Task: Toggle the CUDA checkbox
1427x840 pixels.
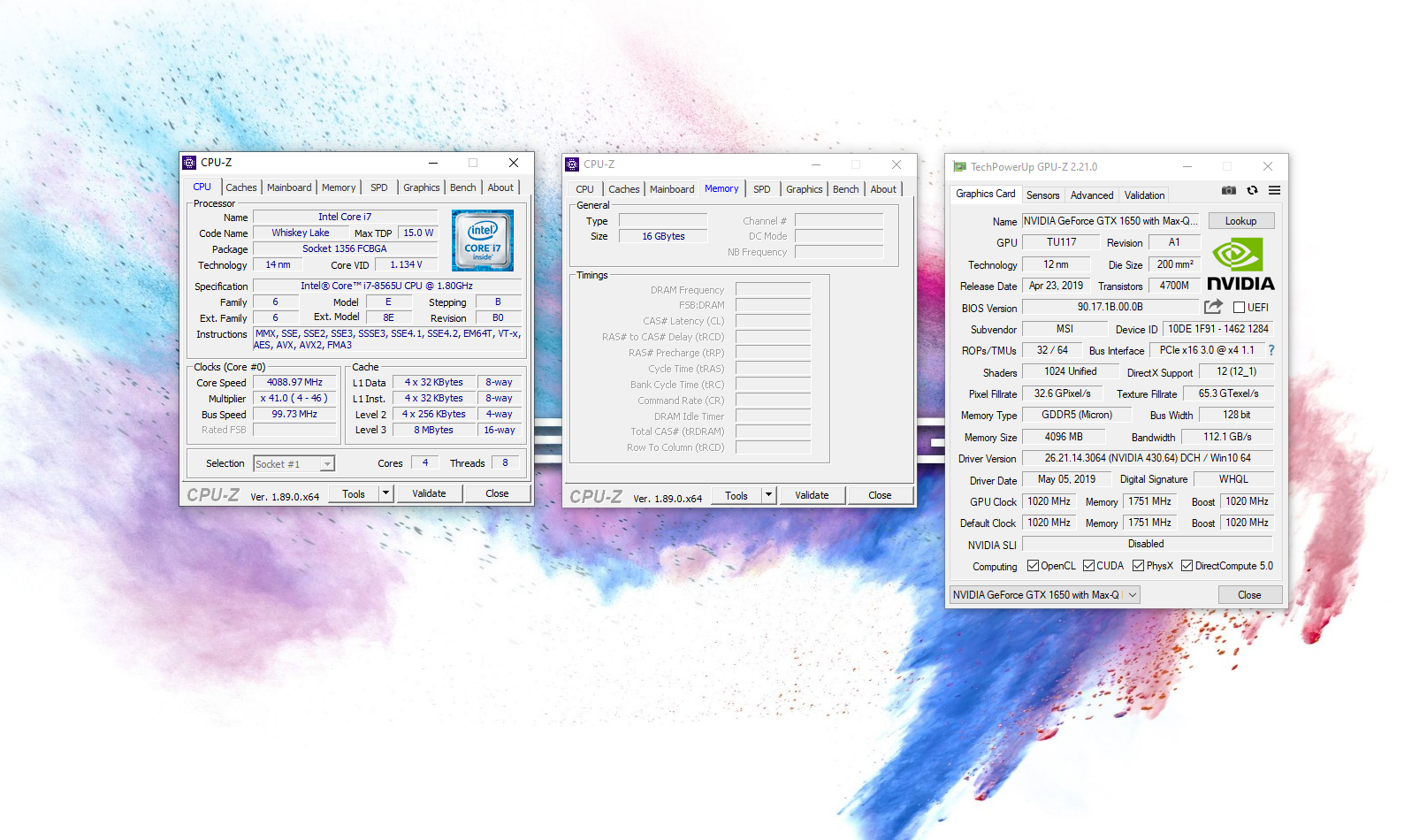Action: click(x=1088, y=566)
